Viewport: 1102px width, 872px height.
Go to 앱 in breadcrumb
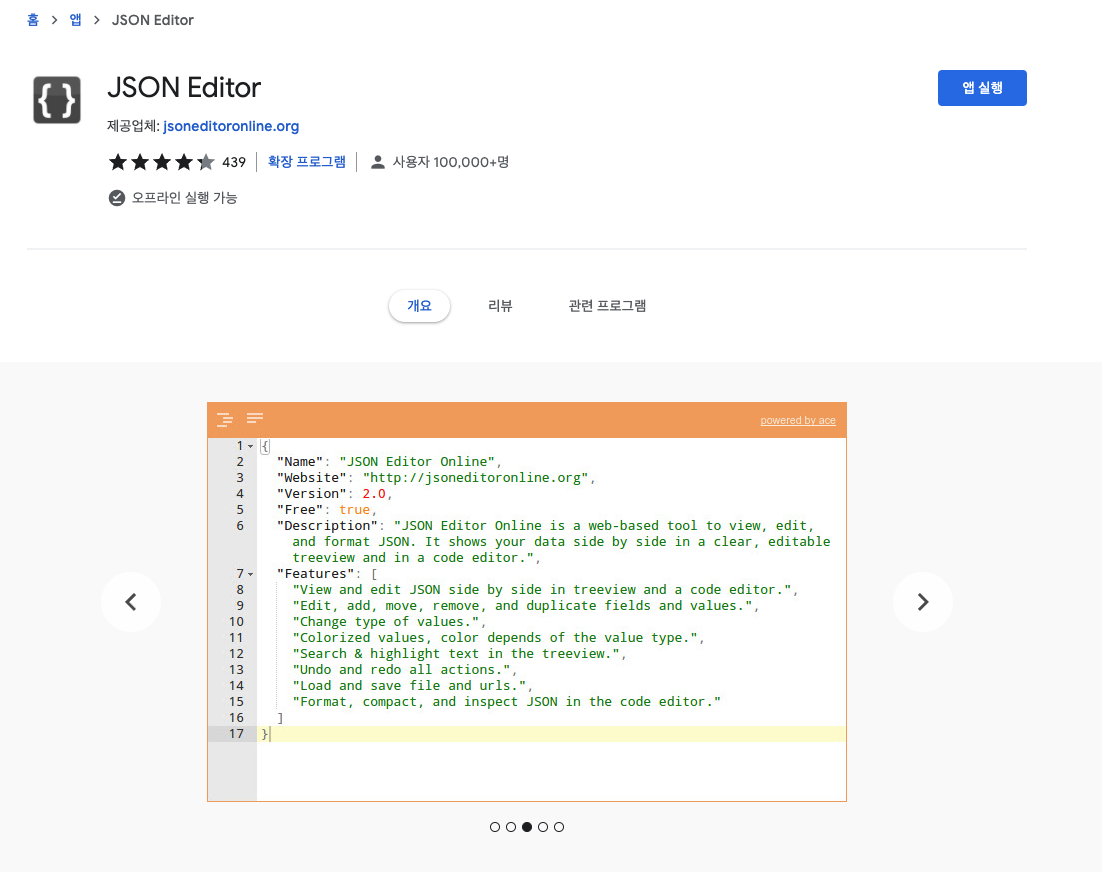coord(75,20)
